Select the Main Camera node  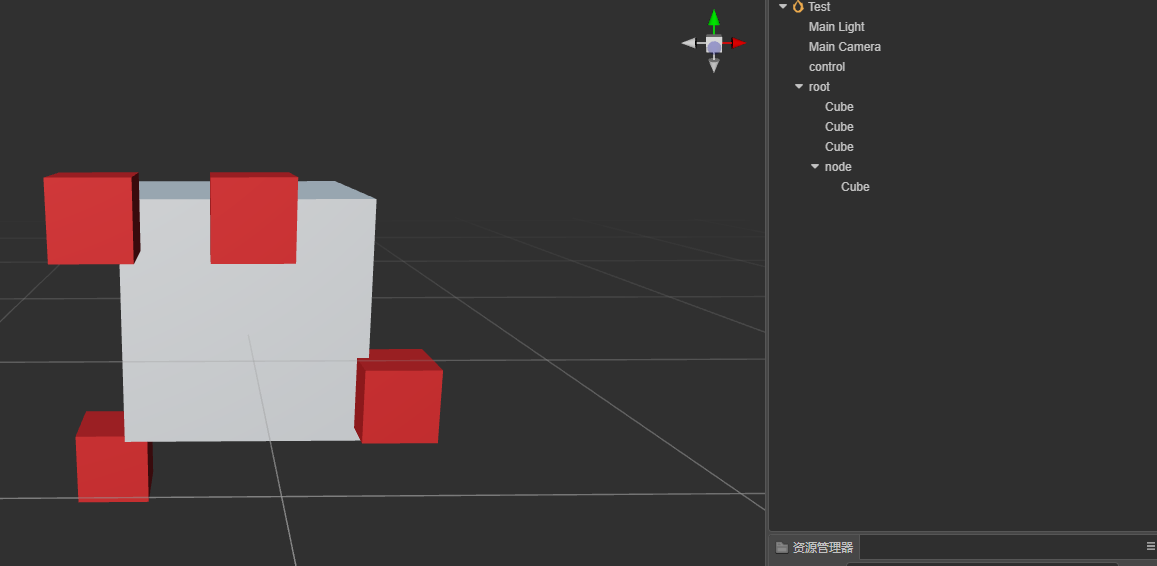tap(845, 46)
